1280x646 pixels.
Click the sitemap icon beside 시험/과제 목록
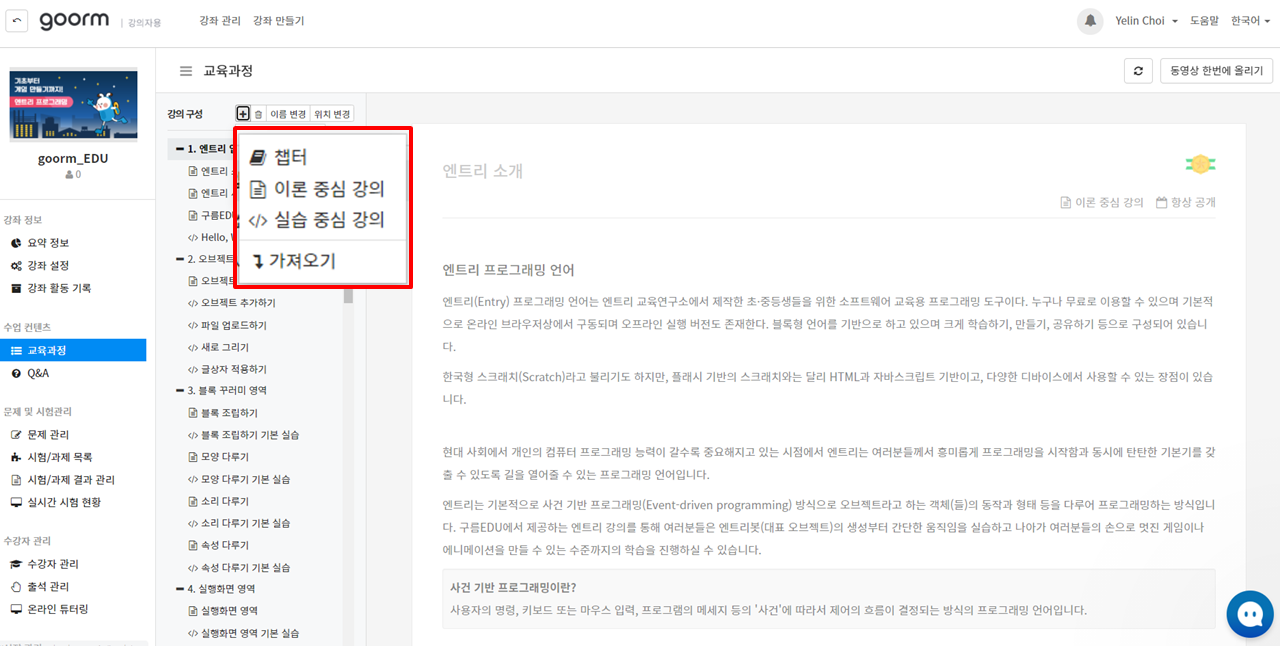[16, 457]
